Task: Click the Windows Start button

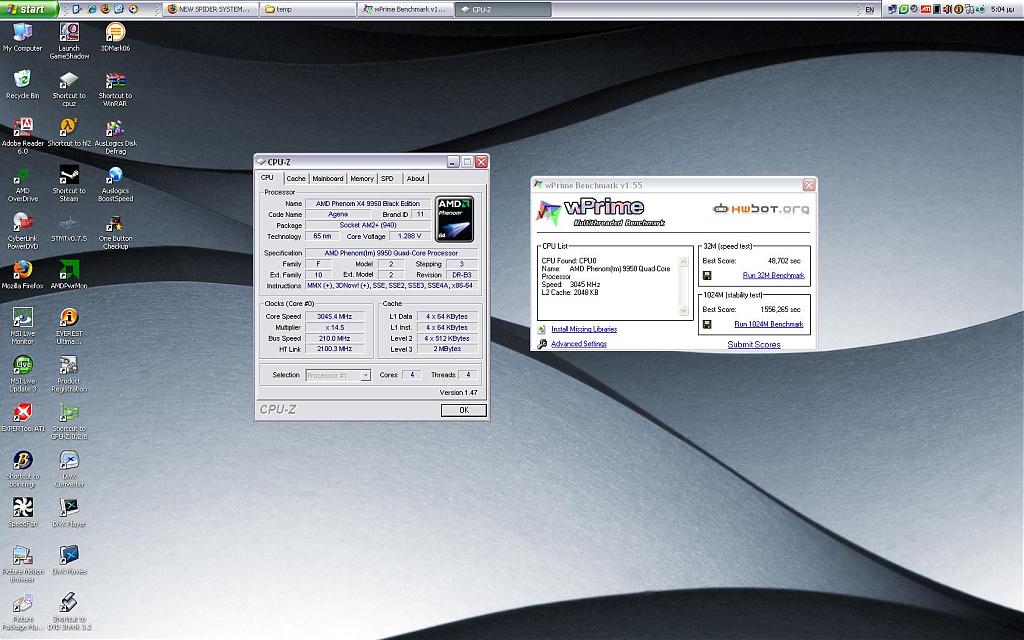Action: click(x=29, y=9)
